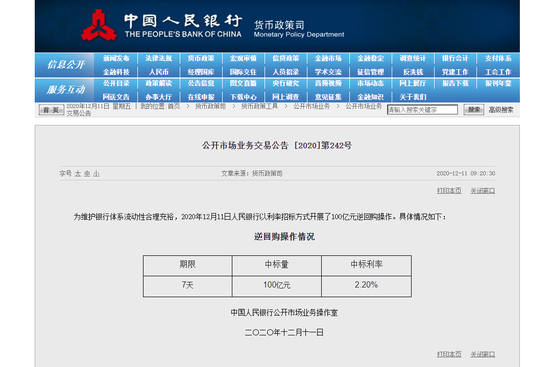The height and width of the screenshot is (367, 550).
Task: Select 网上展厅 in service menu
Action: point(413,84)
